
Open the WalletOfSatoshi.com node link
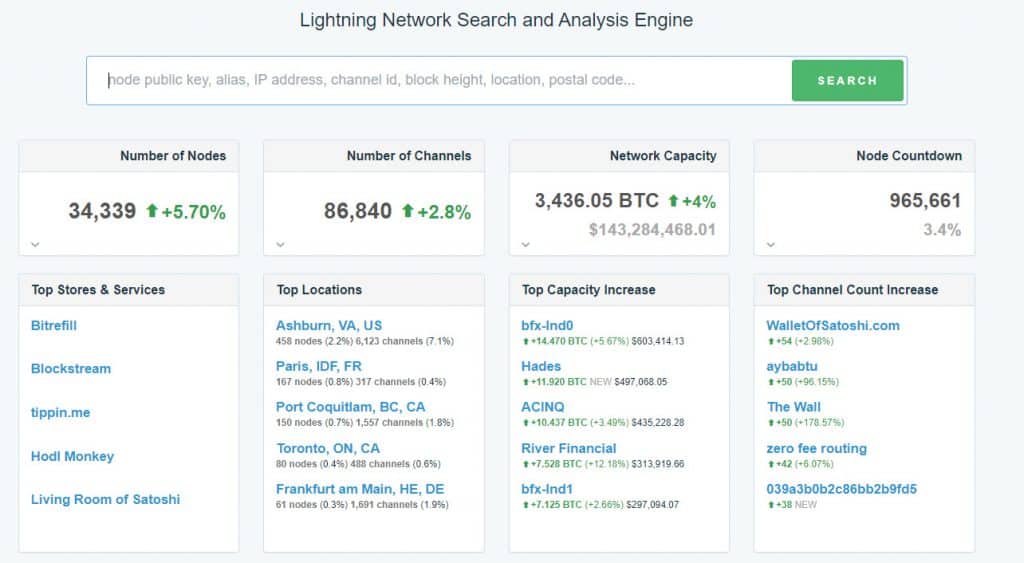pyautogui.click(x=833, y=326)
